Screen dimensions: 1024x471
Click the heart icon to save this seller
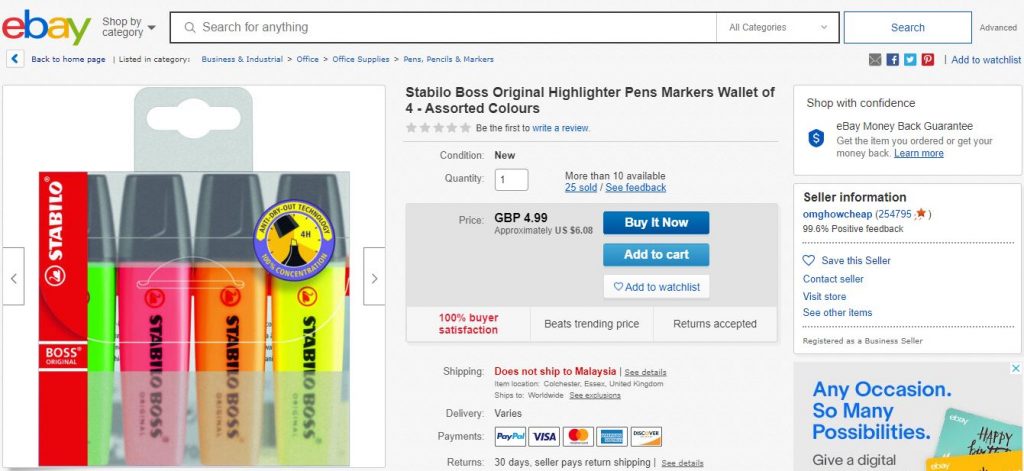tap(809, 260)
